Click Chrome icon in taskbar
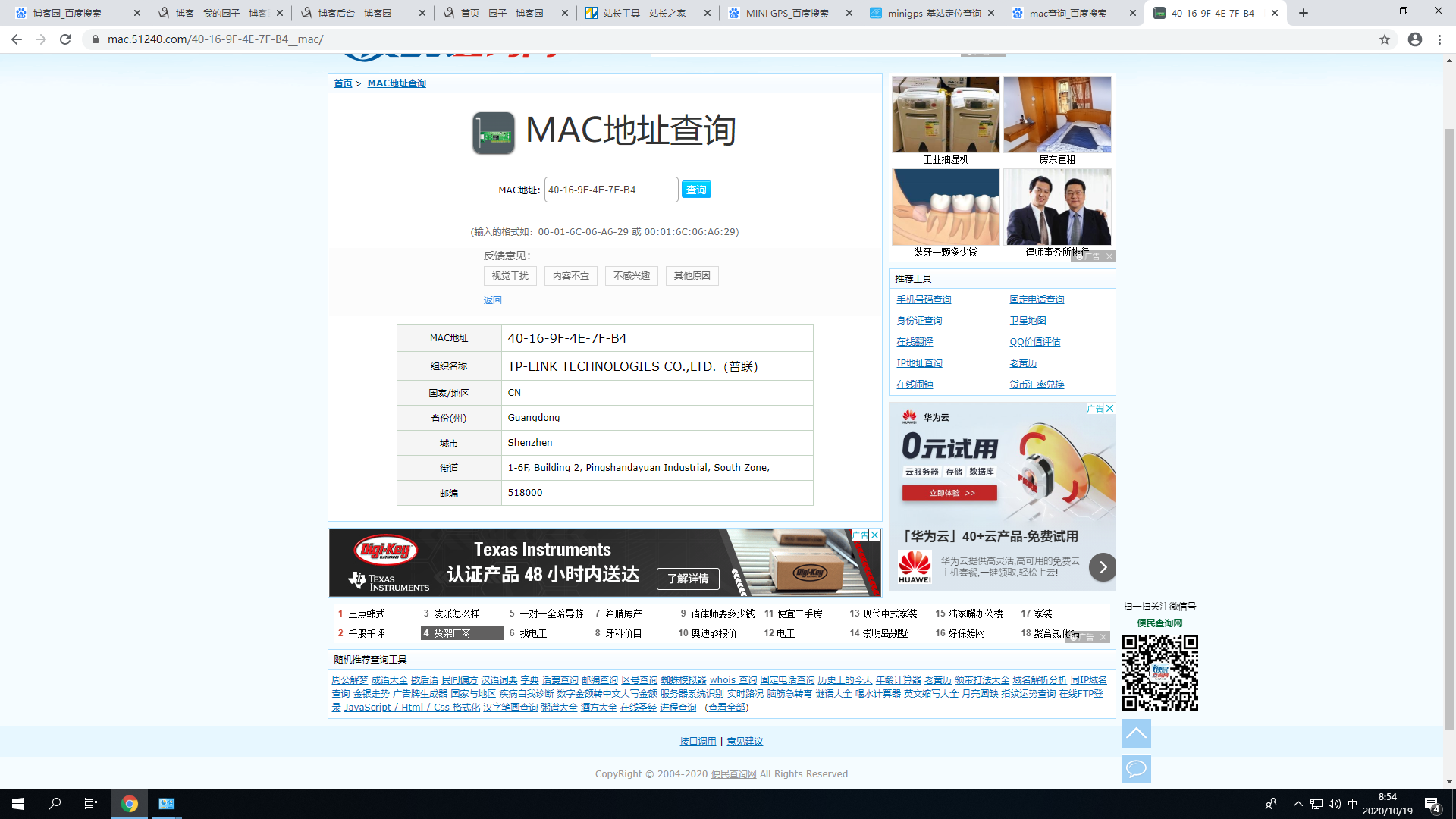Screen dimensions: 1456x819 point(130,804)
